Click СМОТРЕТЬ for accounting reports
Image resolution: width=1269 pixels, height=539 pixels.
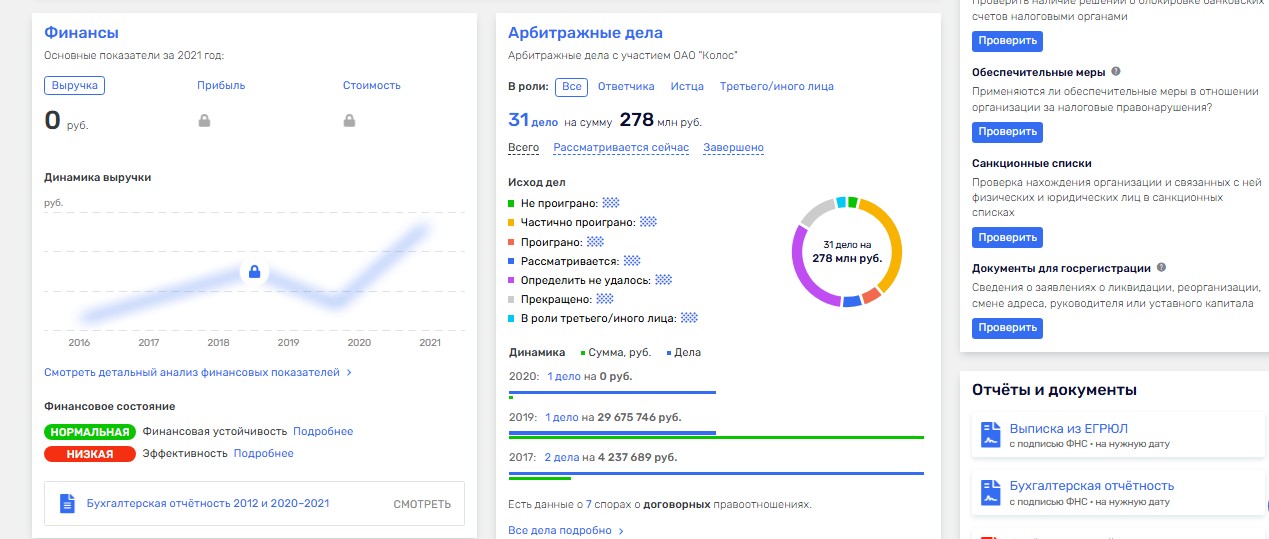pyautogui.click(x=422, y=504)
